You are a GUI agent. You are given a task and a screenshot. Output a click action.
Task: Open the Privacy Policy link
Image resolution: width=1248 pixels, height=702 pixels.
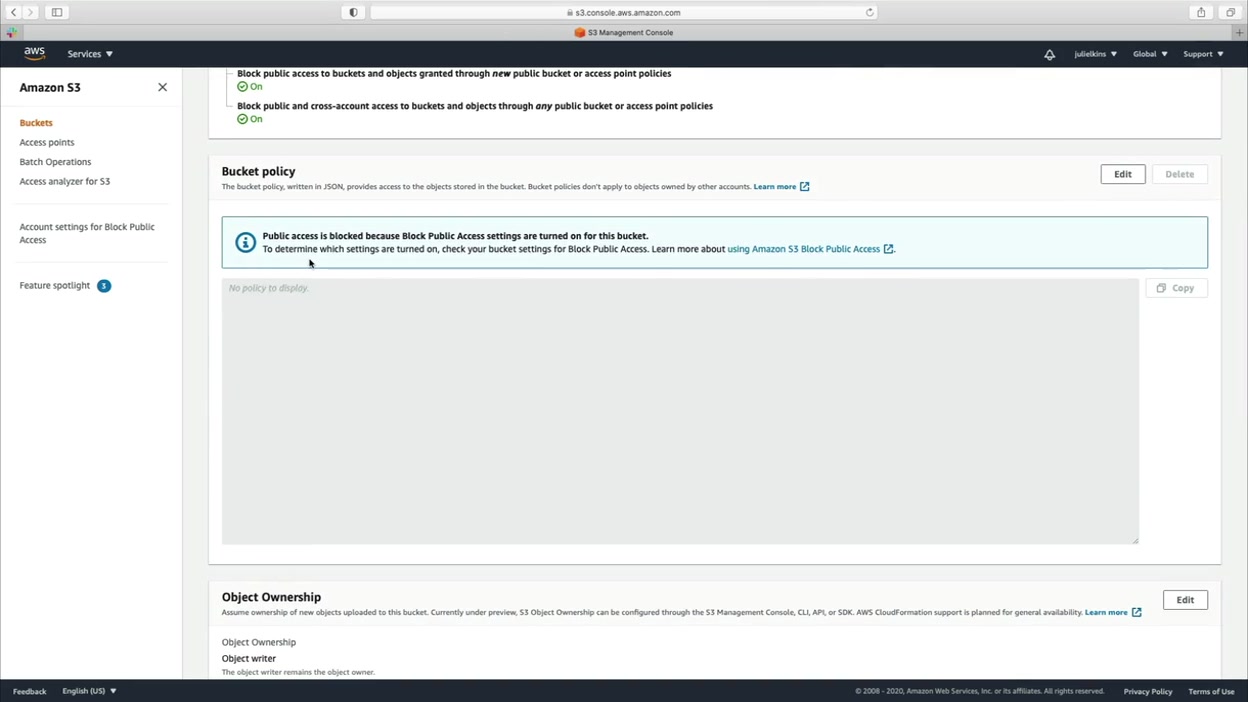point(1147,691)
